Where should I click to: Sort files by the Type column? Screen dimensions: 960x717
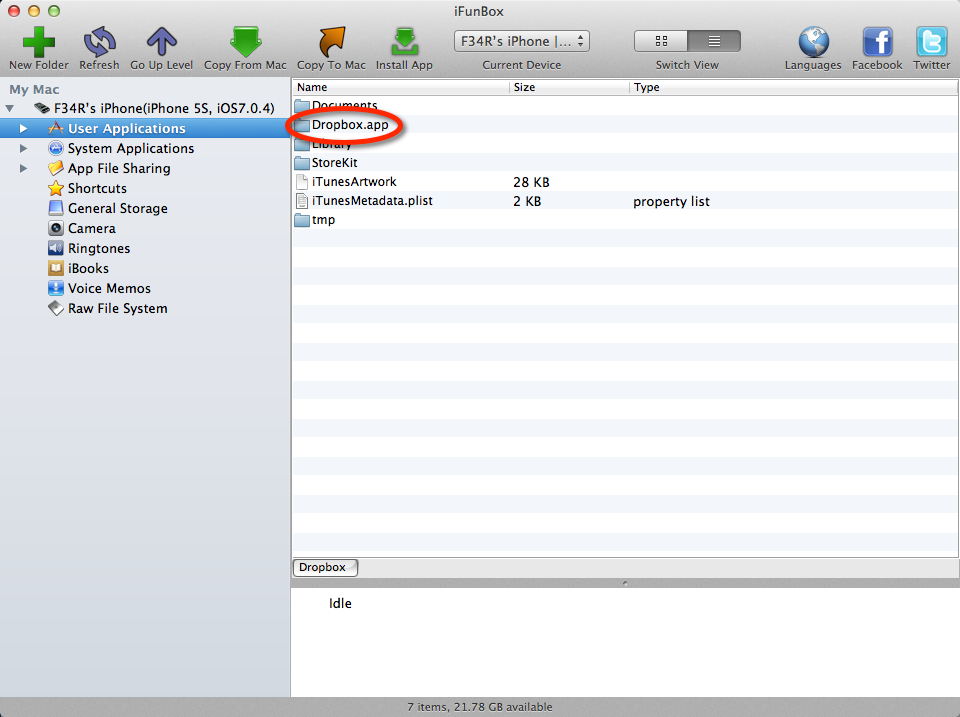pyautogui.click(x=793, y=87)
